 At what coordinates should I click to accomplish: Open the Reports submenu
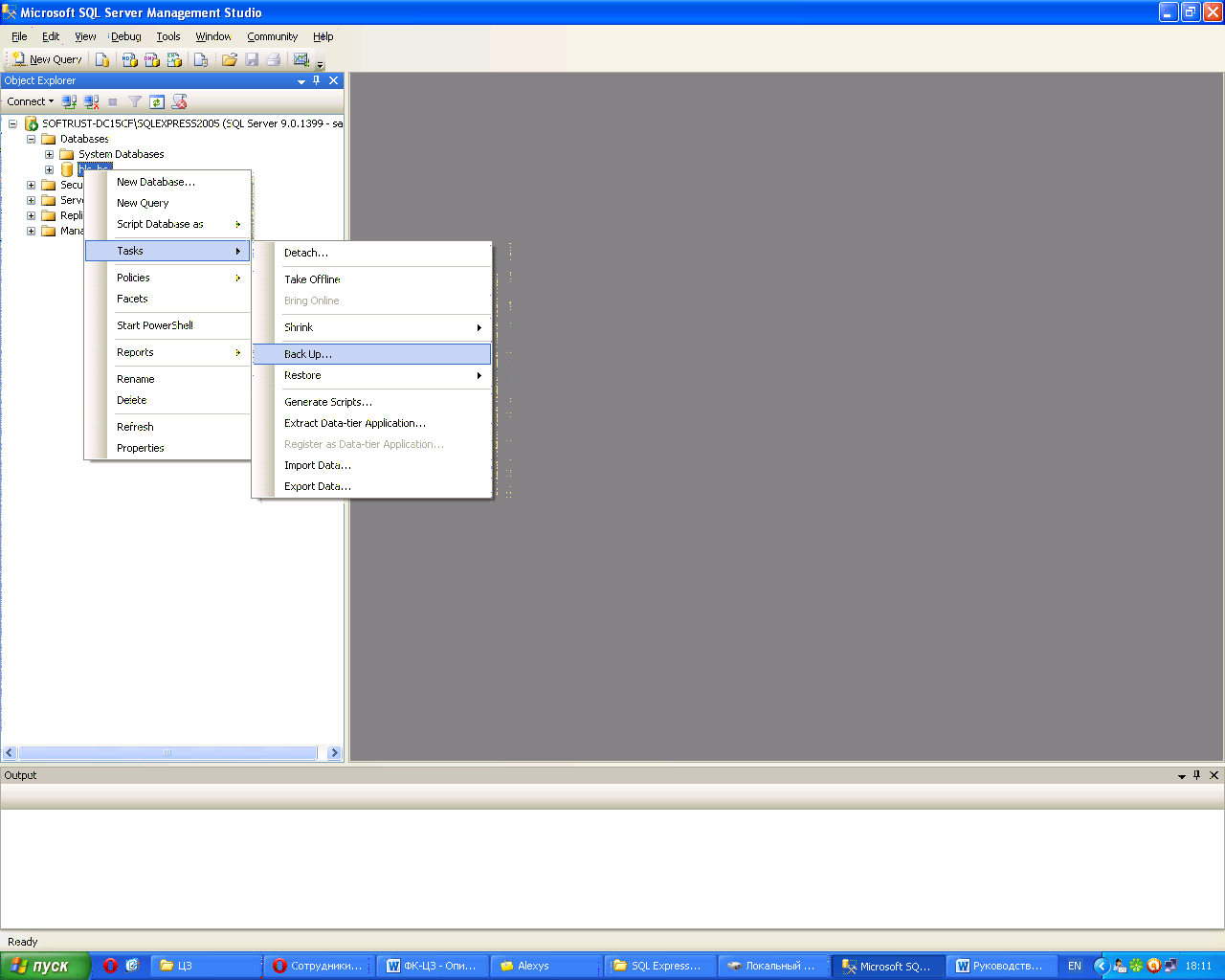(167, 352)
